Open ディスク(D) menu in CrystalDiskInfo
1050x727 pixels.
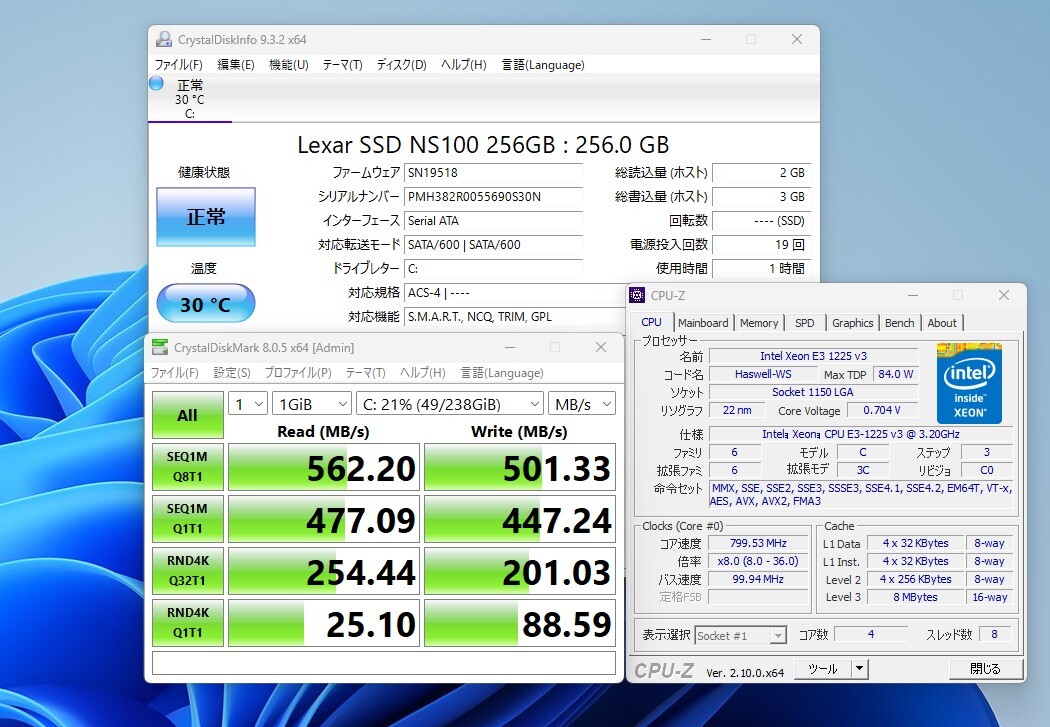(401, 65)
